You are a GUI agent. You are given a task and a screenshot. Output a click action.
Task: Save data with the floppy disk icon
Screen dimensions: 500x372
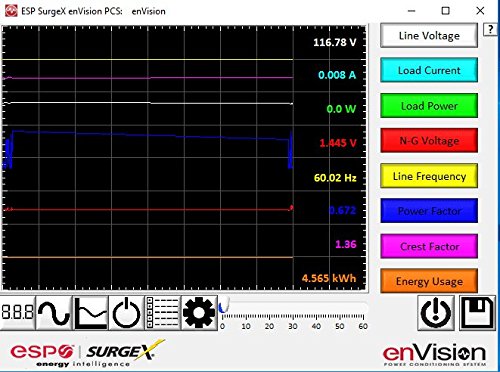(x=477, y=312)
